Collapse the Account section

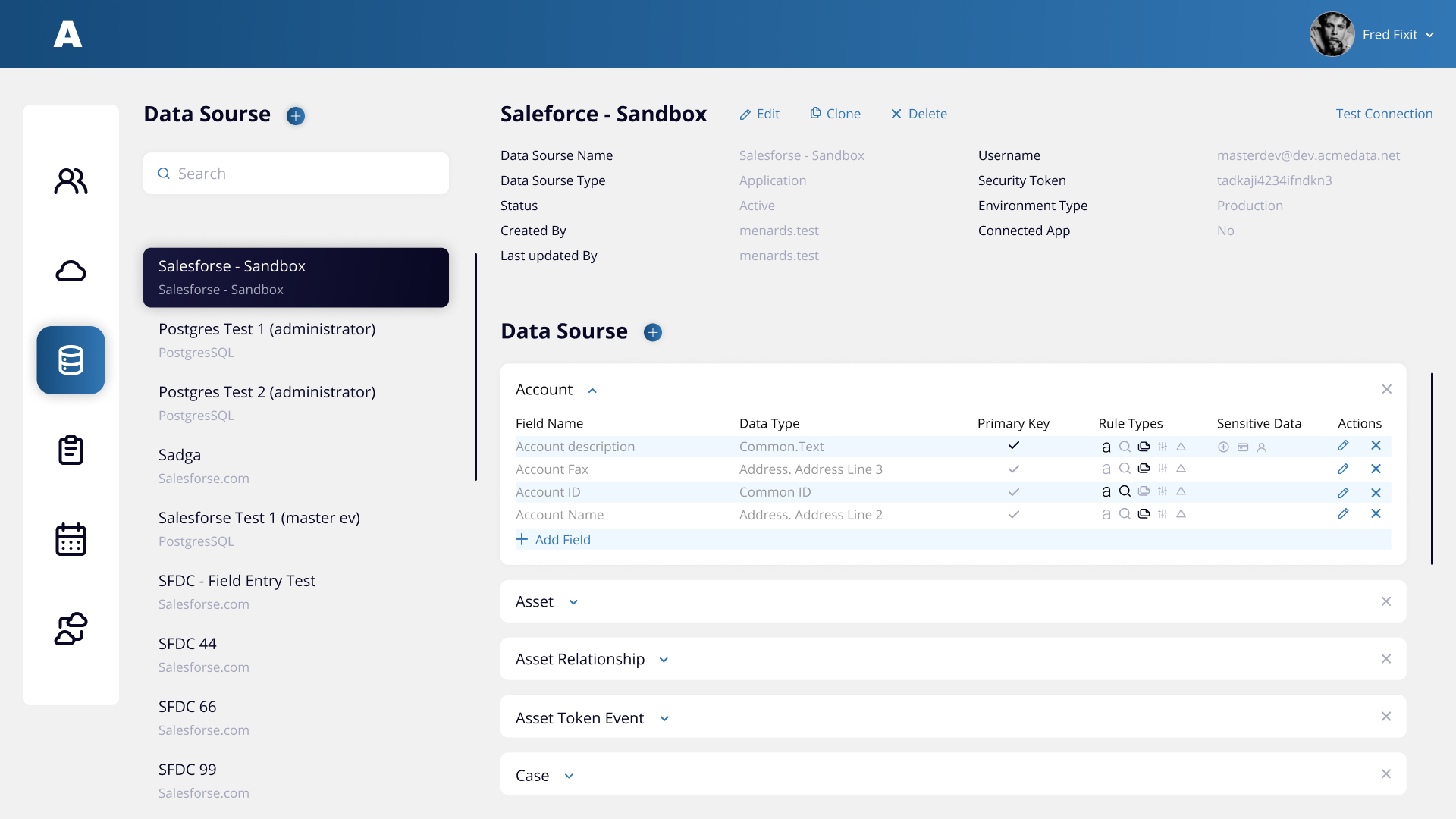(x=592, y=391)
